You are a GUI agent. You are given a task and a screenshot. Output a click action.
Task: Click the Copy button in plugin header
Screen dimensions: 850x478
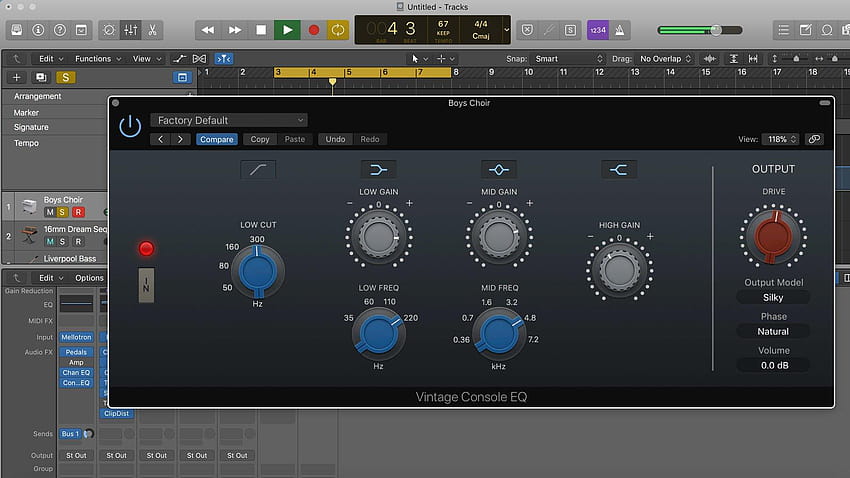pos(260,139)
